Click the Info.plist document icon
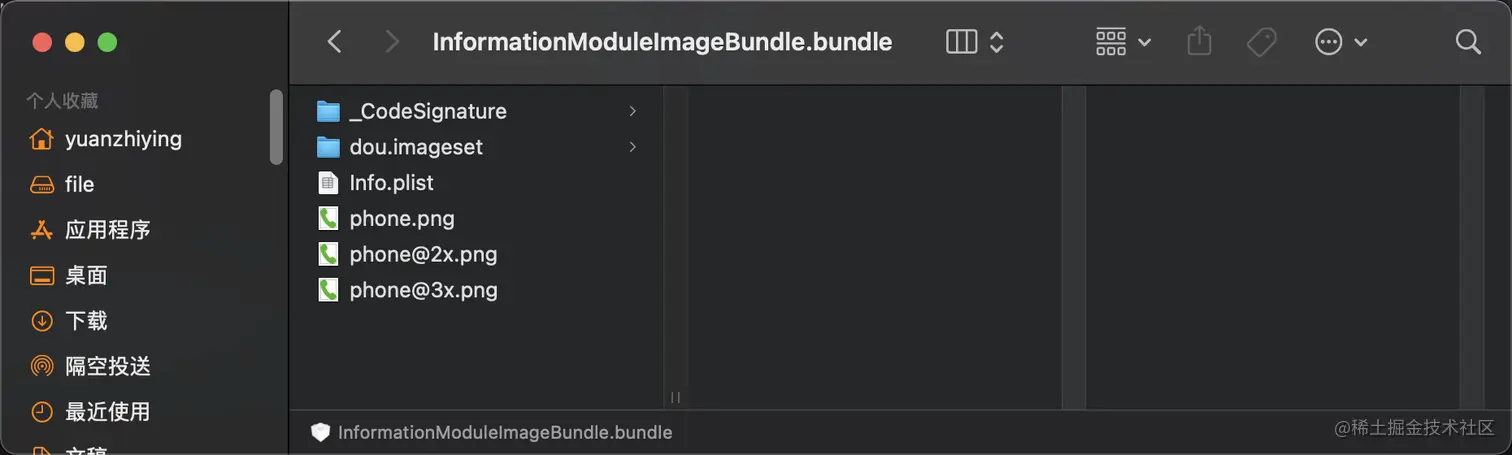1512x455 pixels. pyautogui.click(x=328, y=183)
